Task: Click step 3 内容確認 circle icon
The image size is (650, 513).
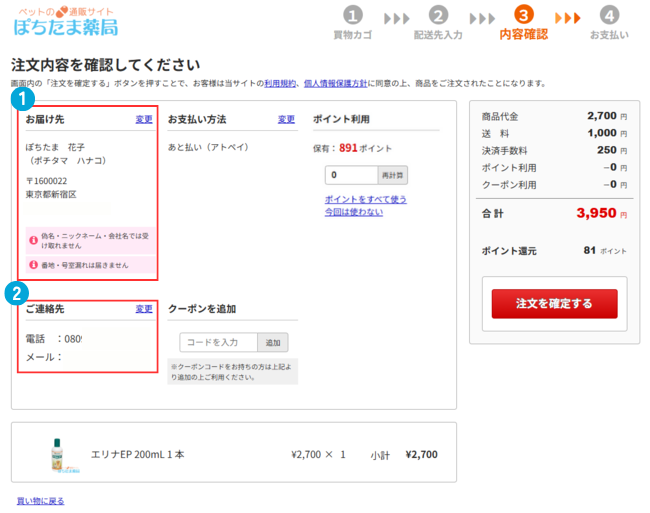Action: pos(524,16)
